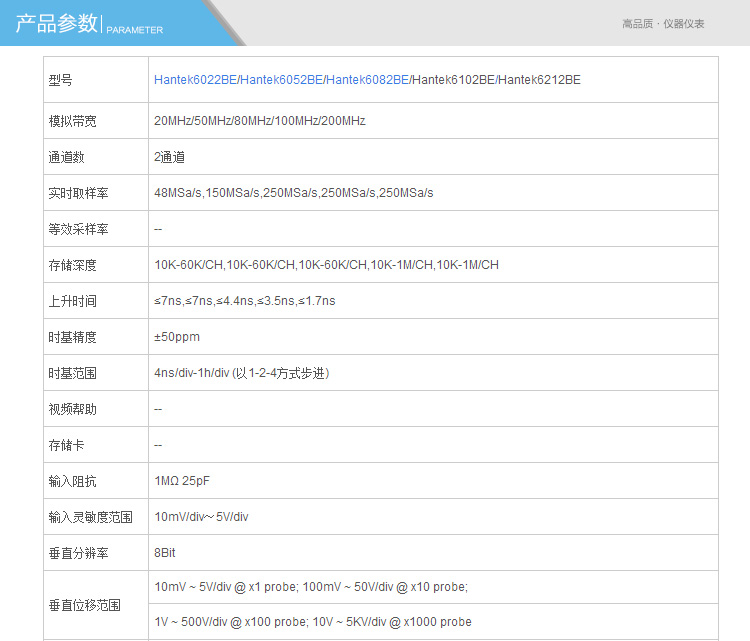Image resolution: width=750 pixels, height=641 pixels.
Task: Select the 存储深度 row label
Action: (x=73, y=265)
